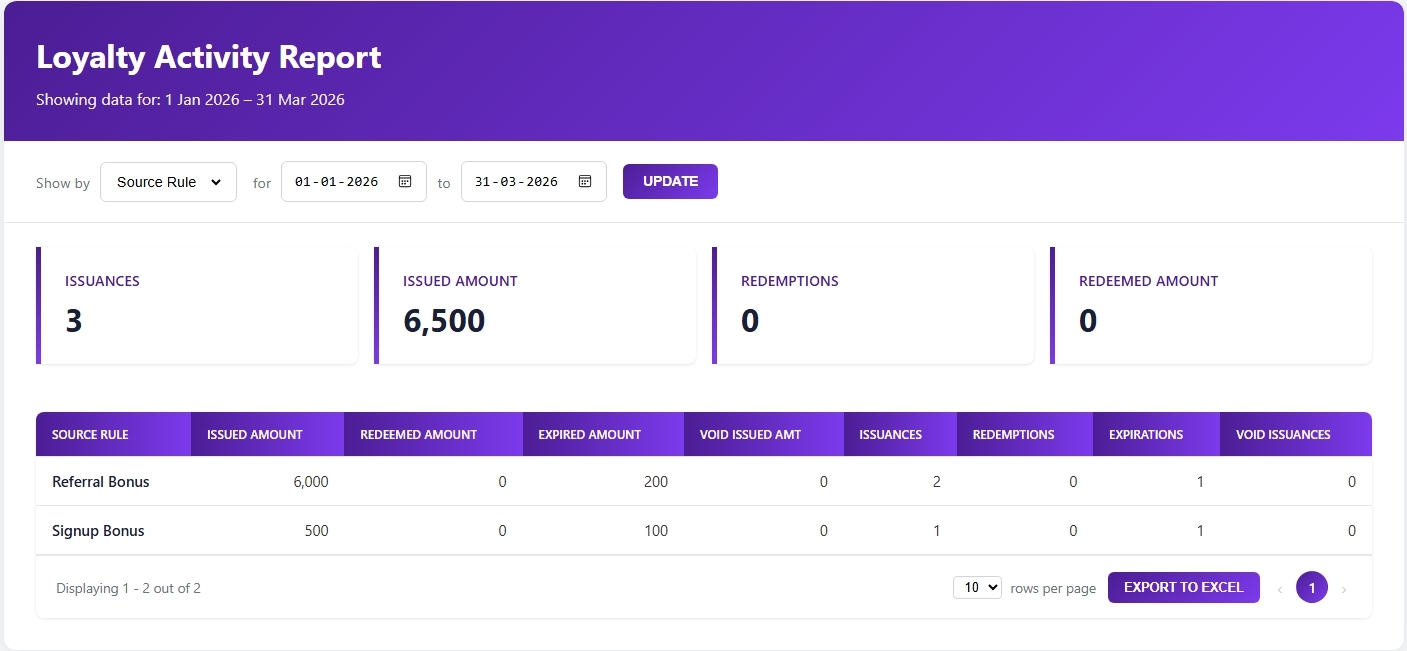Click Export to Excel button

tap(1183, 587)
